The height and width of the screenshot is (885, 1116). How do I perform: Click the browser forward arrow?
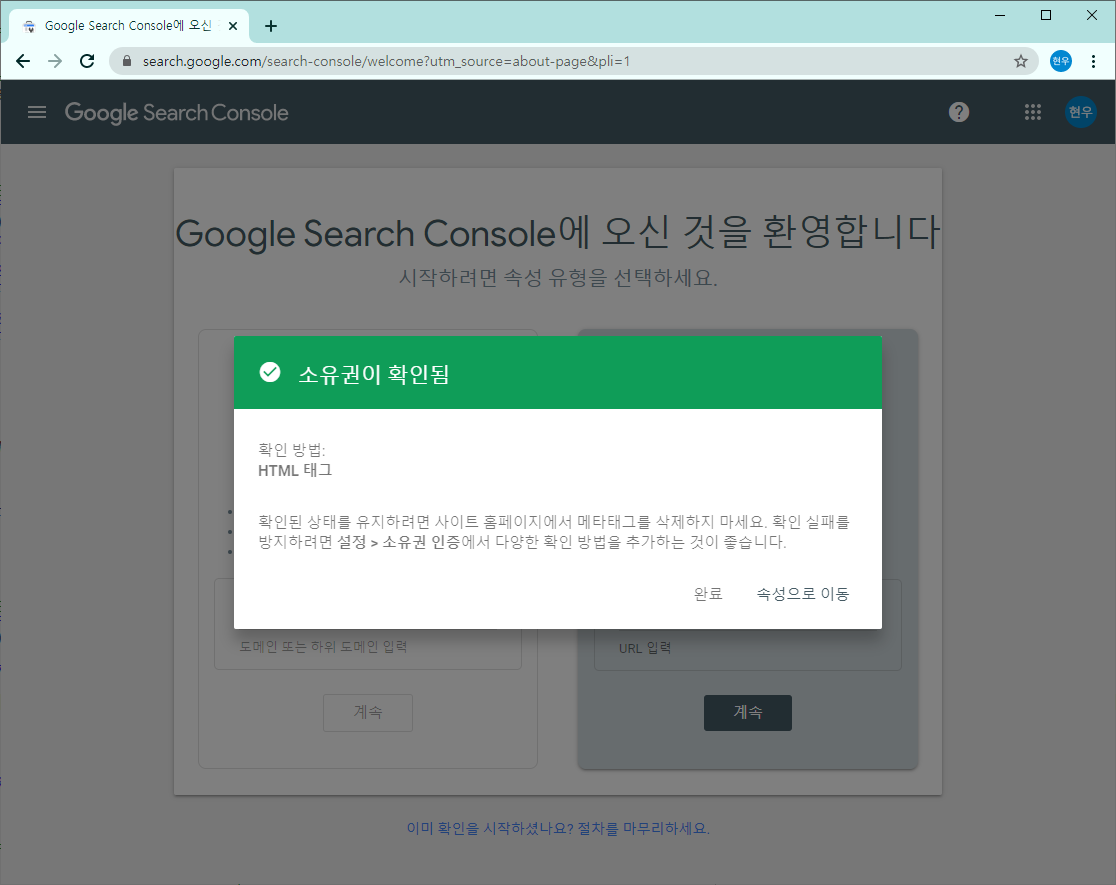[55, 61]
